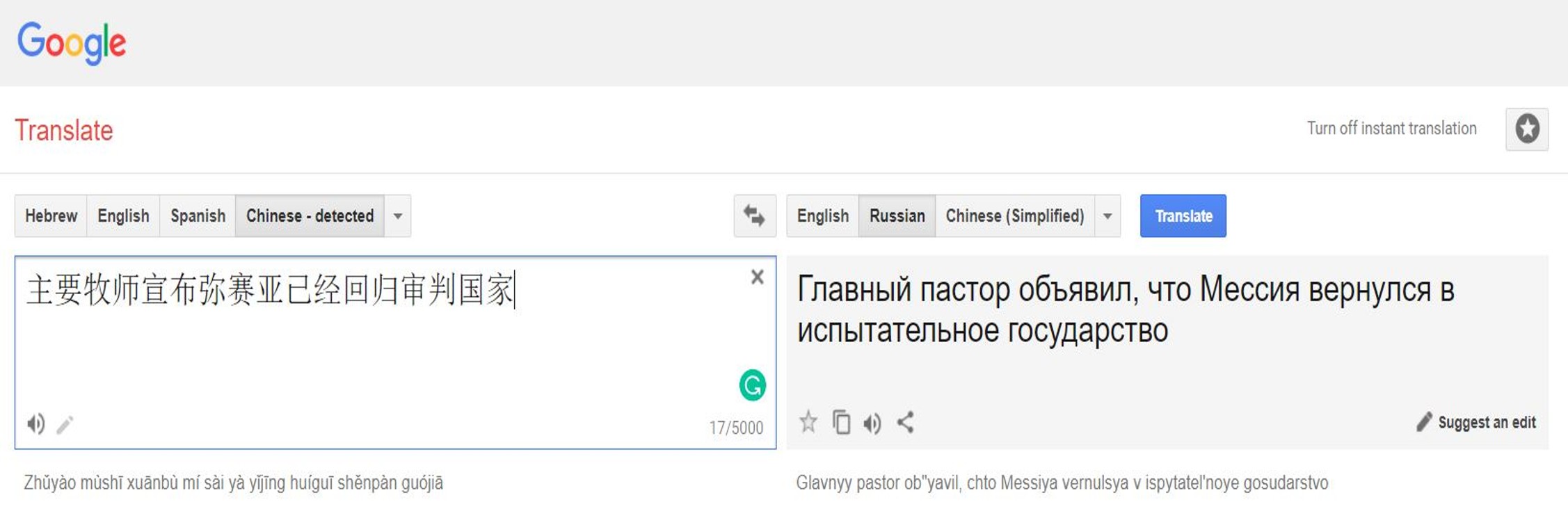The width and height of the screenshot is (1568, 518).
Task: Focus the Chinese source text box
Action: tap(395, 352)
